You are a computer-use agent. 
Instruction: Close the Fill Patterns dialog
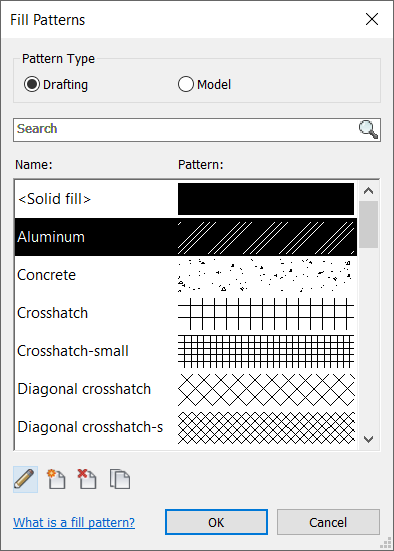point(372,19)
